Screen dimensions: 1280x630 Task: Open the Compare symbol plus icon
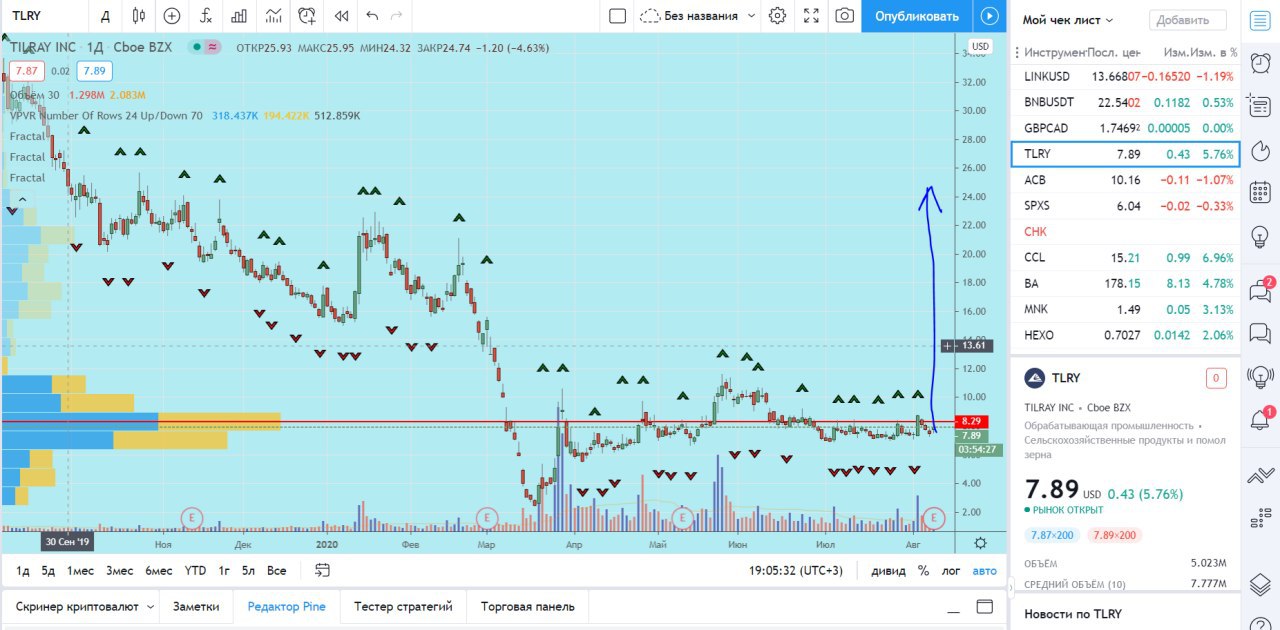[172, 16]
